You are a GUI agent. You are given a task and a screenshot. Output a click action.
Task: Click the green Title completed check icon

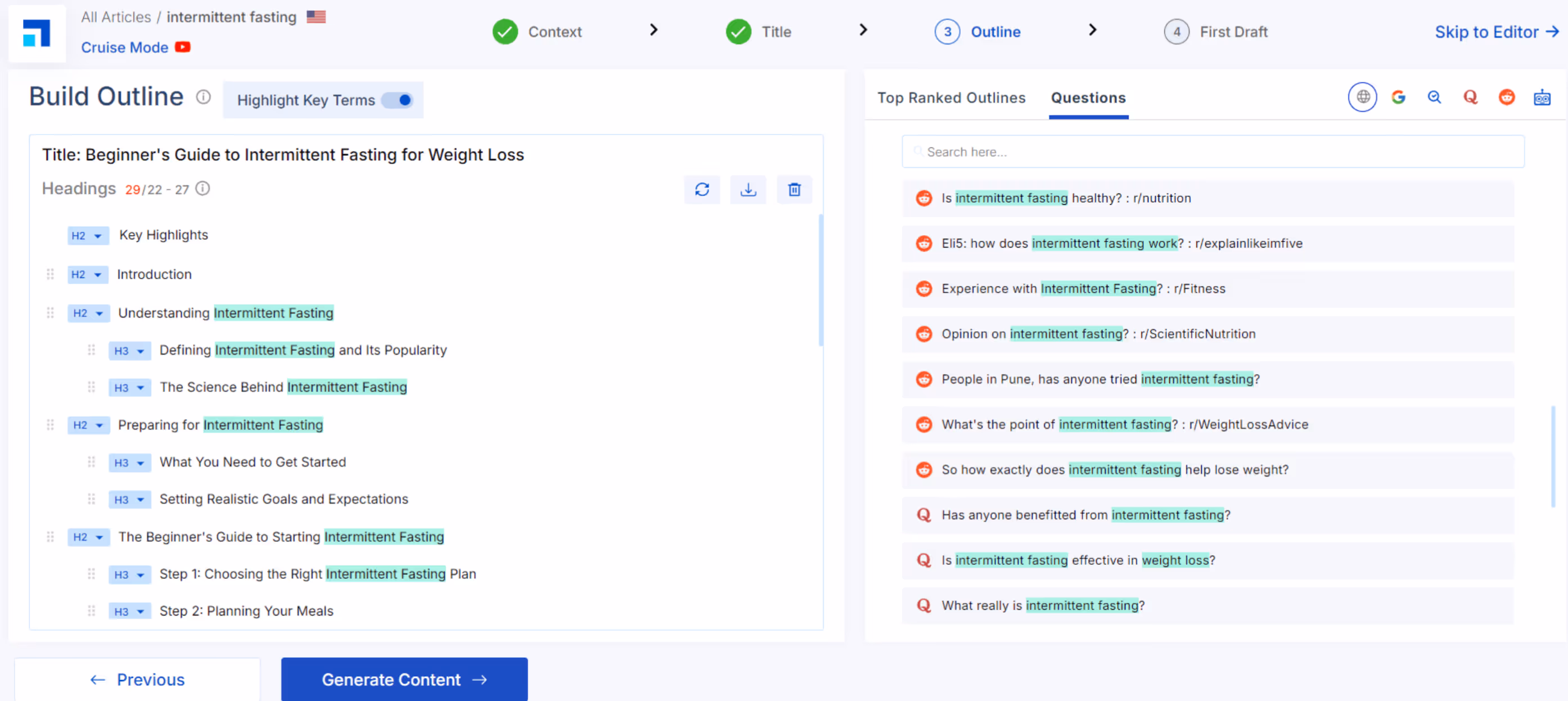(x=738, y=32)
